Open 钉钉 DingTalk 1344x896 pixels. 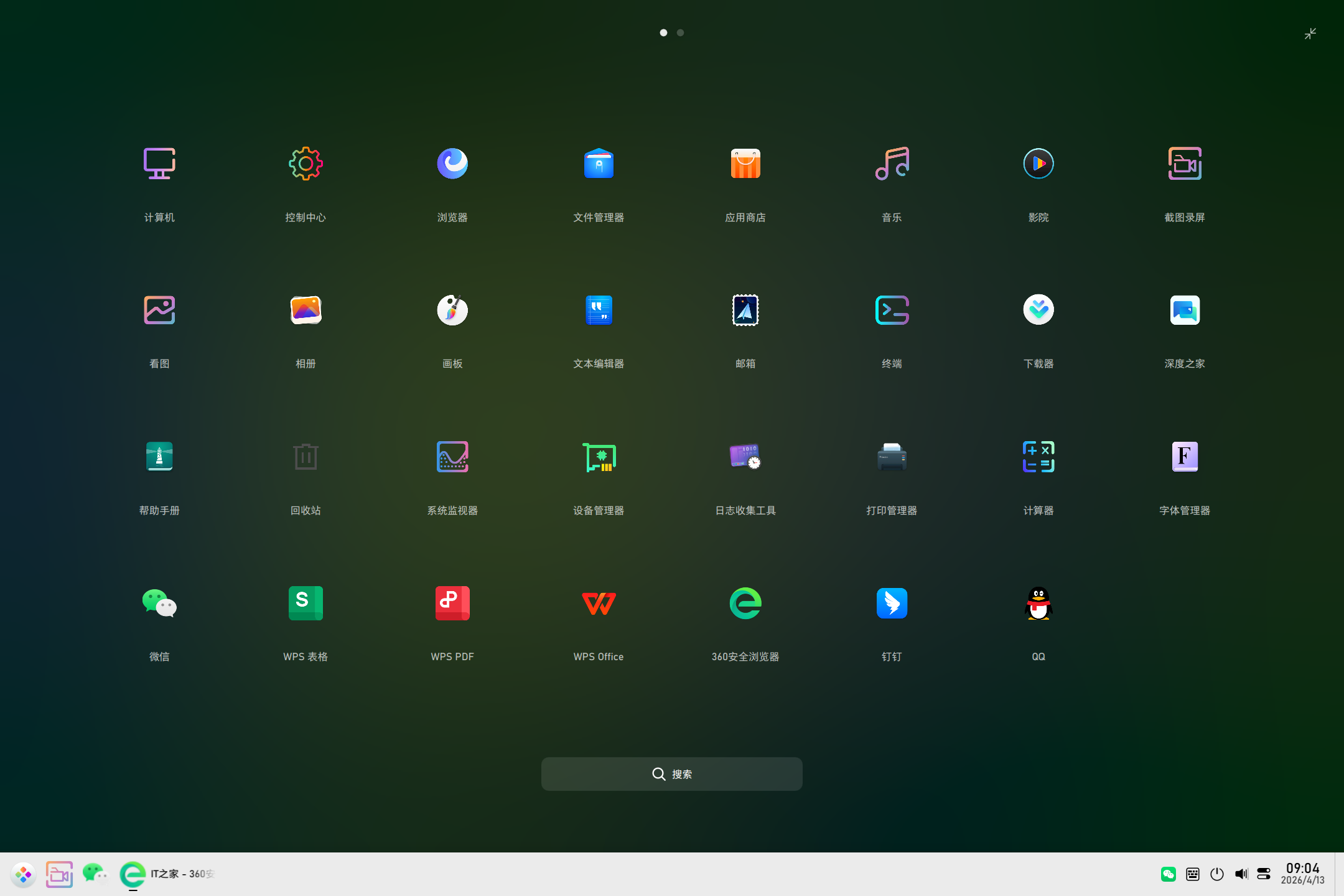891,603
